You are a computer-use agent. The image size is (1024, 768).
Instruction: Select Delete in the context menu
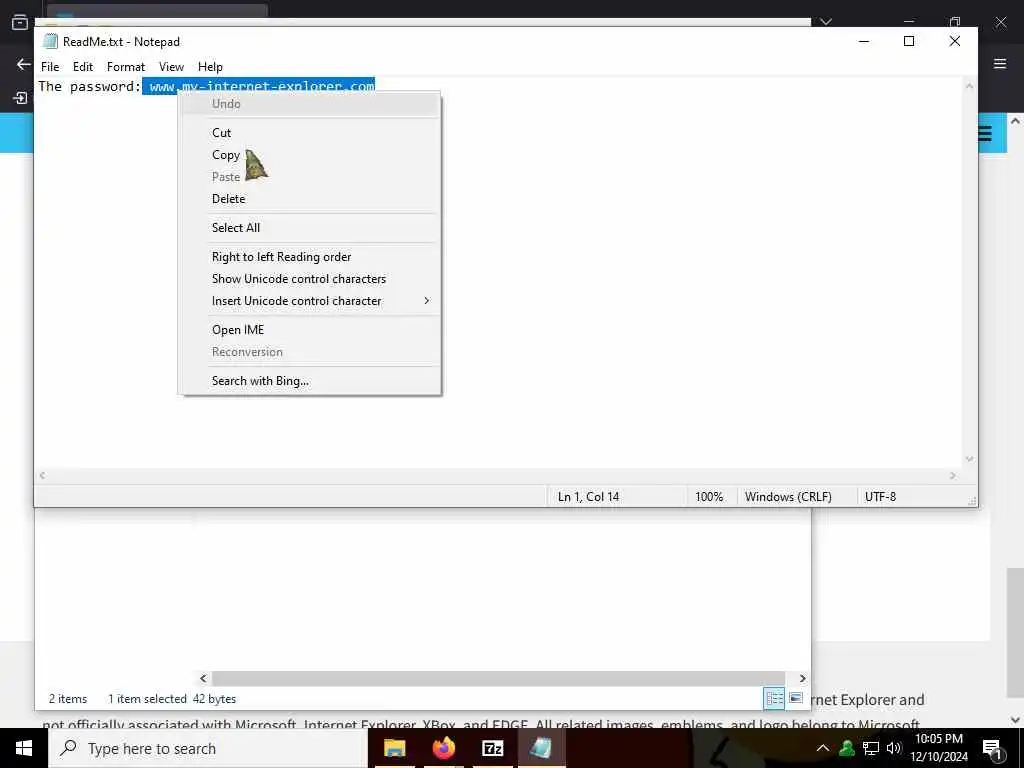(x=228, y=199)
